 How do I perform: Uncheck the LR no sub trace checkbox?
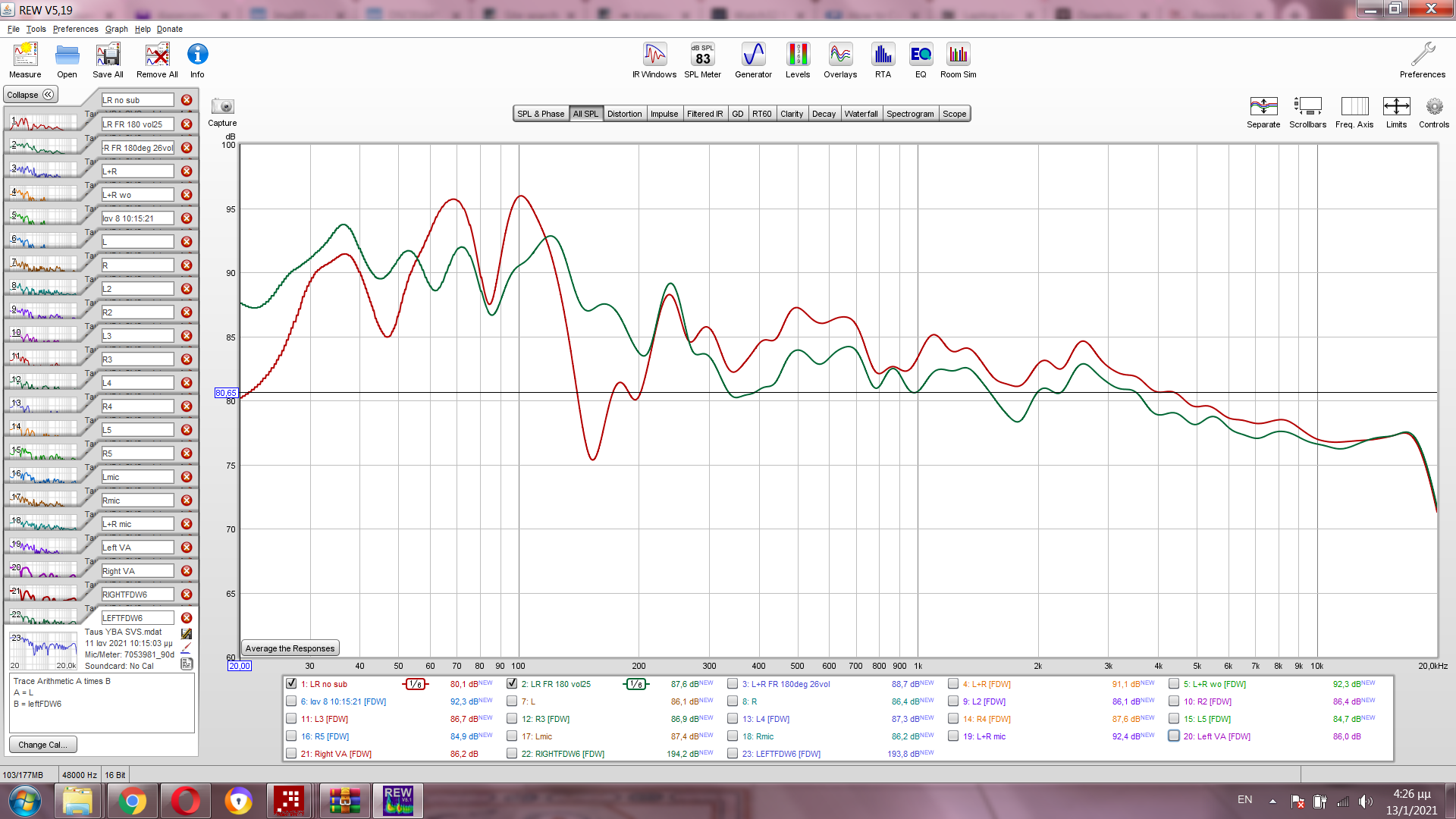point(291,684)
